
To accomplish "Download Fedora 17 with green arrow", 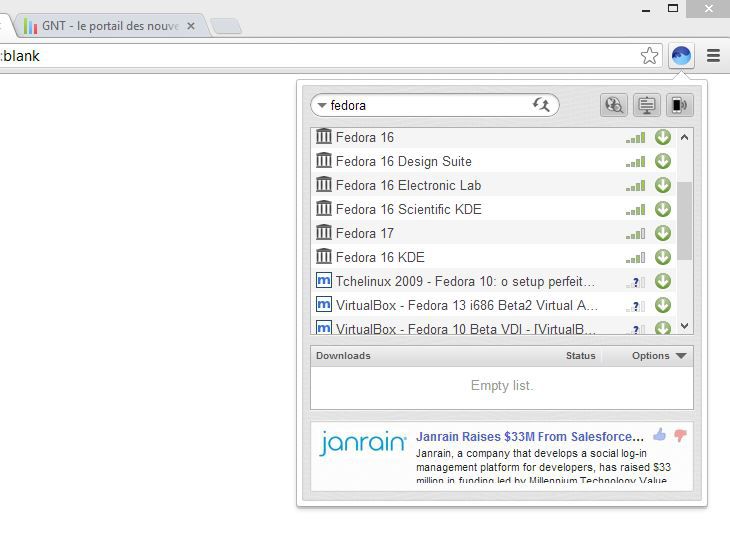I will pos(662,233).
